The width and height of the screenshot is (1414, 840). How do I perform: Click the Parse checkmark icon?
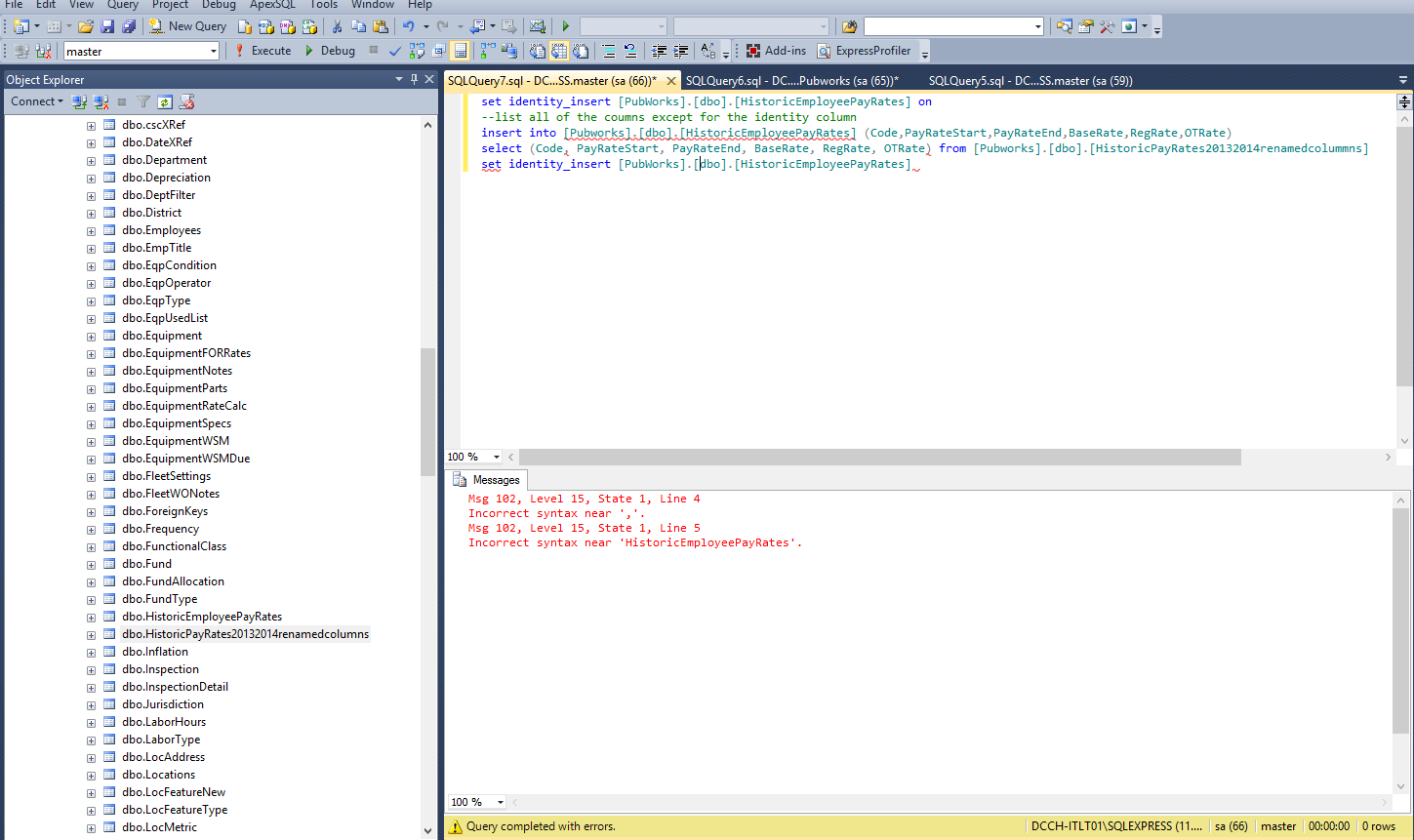394,51
